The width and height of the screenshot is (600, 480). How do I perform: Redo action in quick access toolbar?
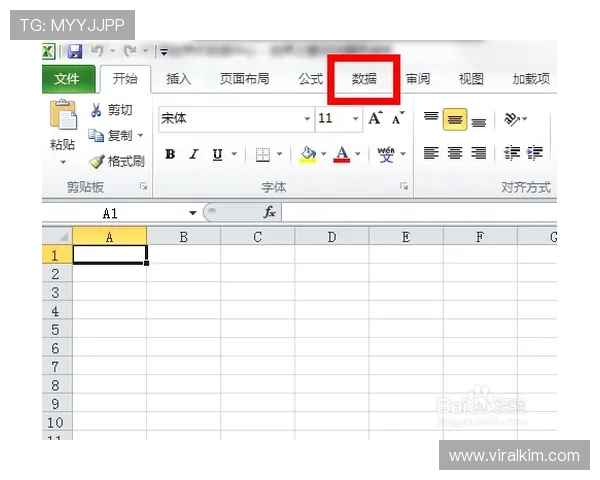[x=130, y=51]
